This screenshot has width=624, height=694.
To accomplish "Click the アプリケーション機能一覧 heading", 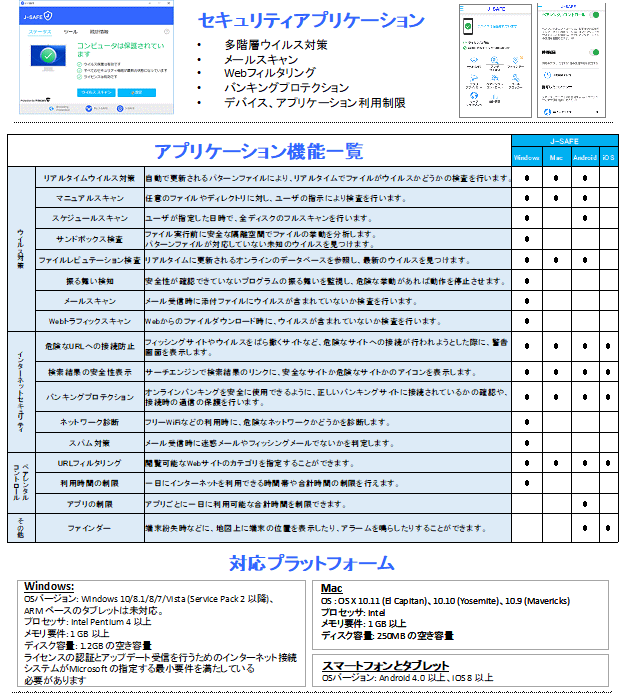I will (259, 151).
